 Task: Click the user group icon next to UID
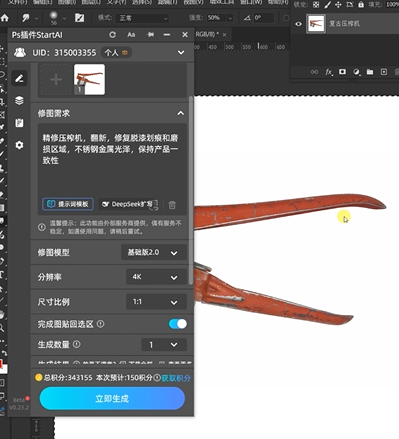point(20,52)
